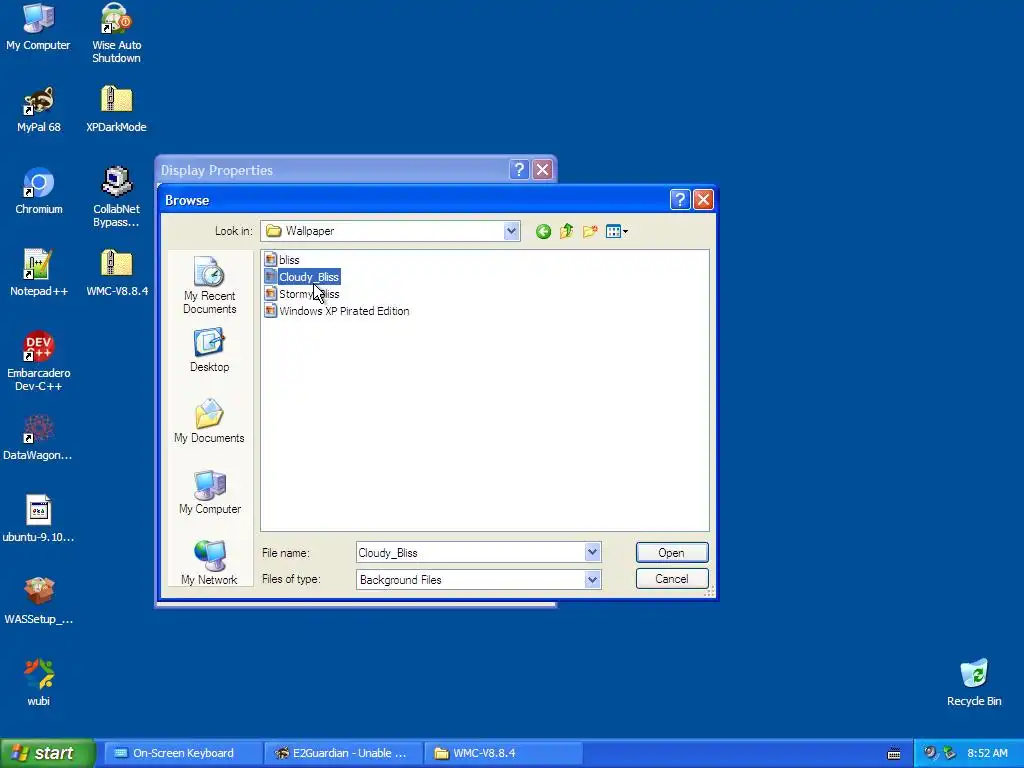Go up one folder level

(566, 231)
